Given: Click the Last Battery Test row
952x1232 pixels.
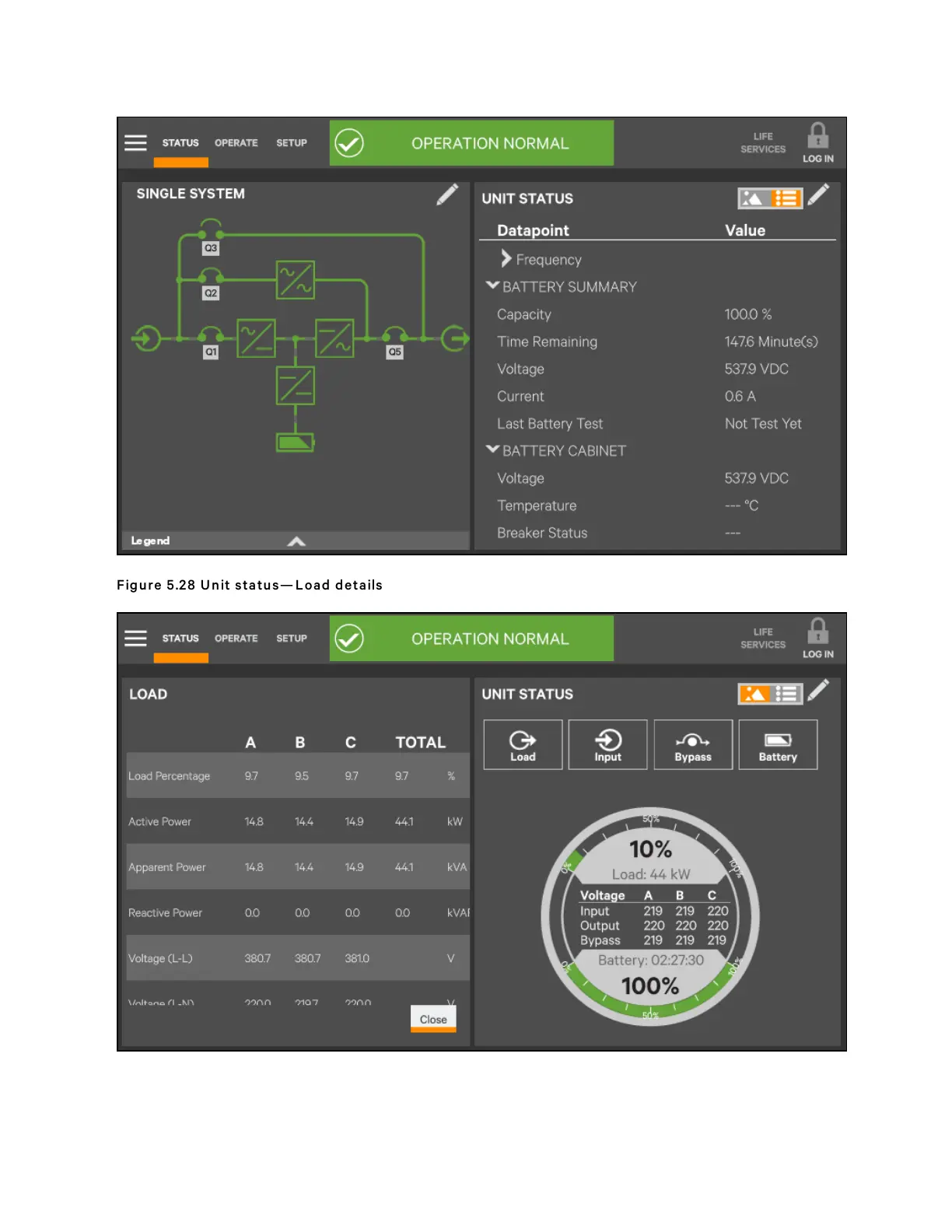Looking at the screenshot, I should click(657, 424).
